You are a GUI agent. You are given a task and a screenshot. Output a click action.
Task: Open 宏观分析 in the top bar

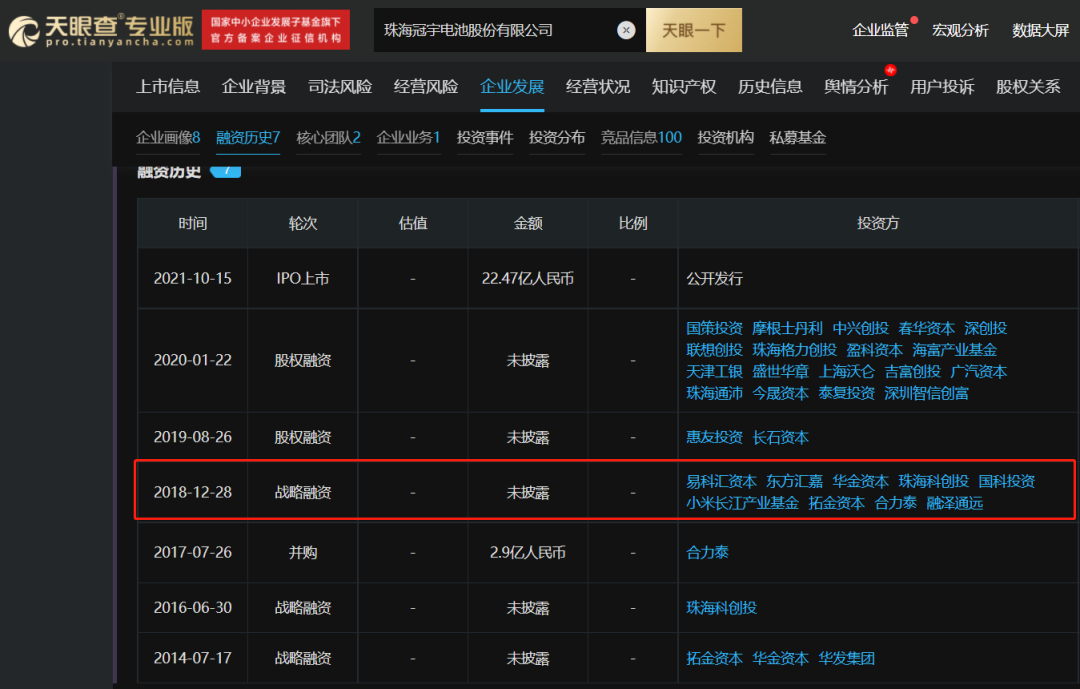point(960,30)
